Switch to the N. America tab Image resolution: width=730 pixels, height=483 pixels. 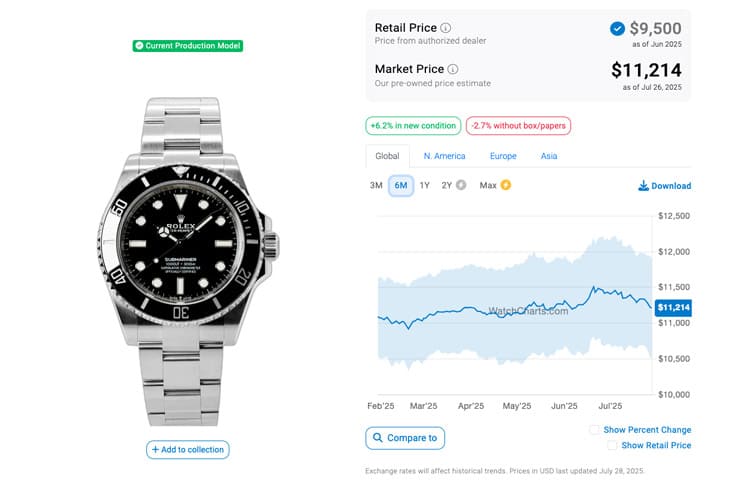click(x=444, y=156)
